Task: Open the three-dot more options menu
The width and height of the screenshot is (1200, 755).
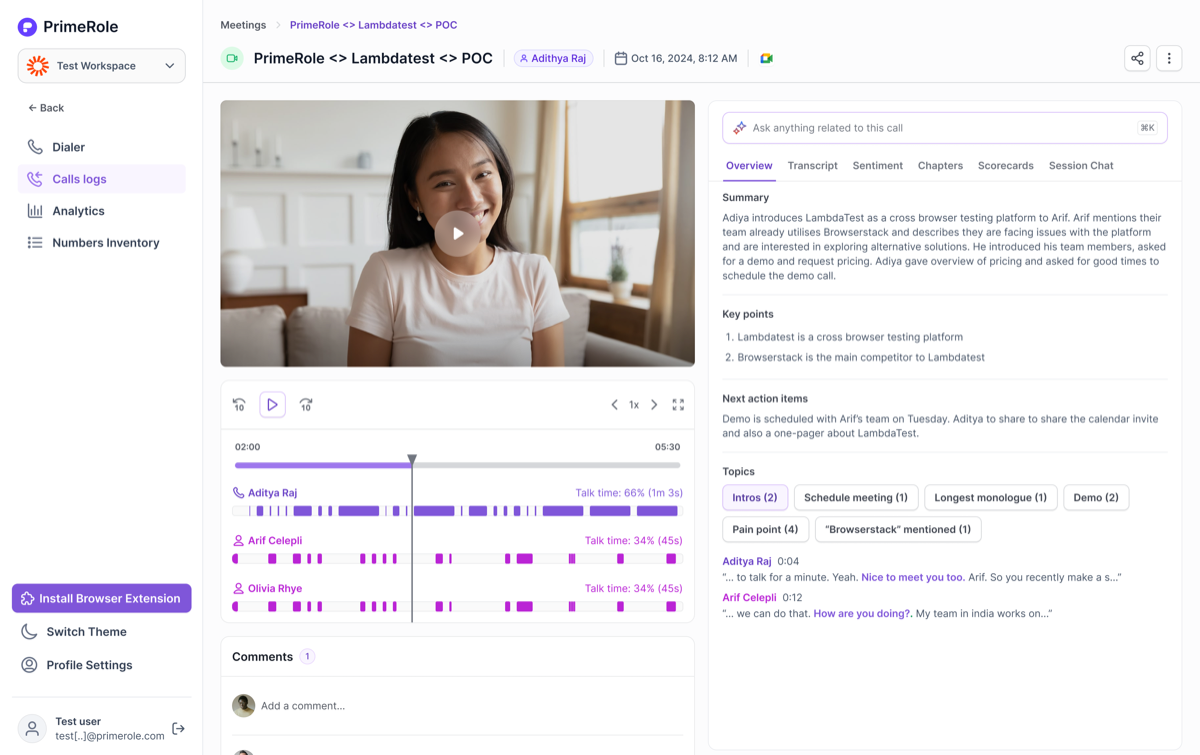Action: (1169, 58)
